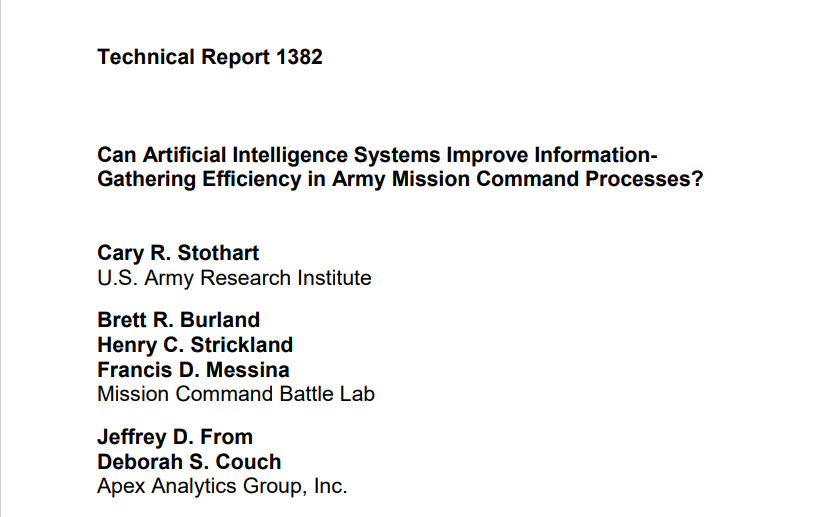Click the words Artificial Intelligence in the title

pyautogui.click(x=246, y=156)
